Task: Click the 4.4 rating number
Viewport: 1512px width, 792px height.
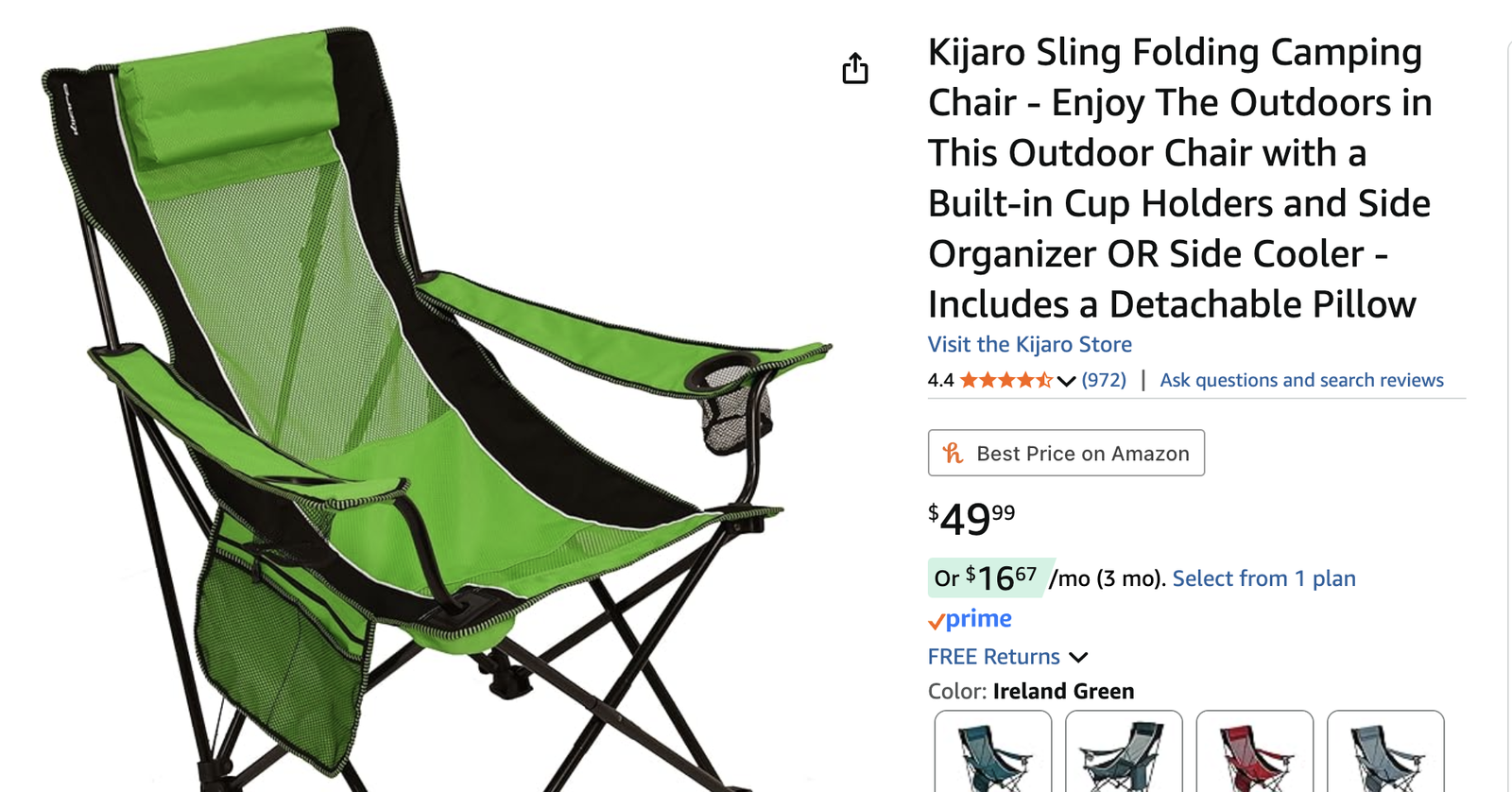Action: (940, 380)
